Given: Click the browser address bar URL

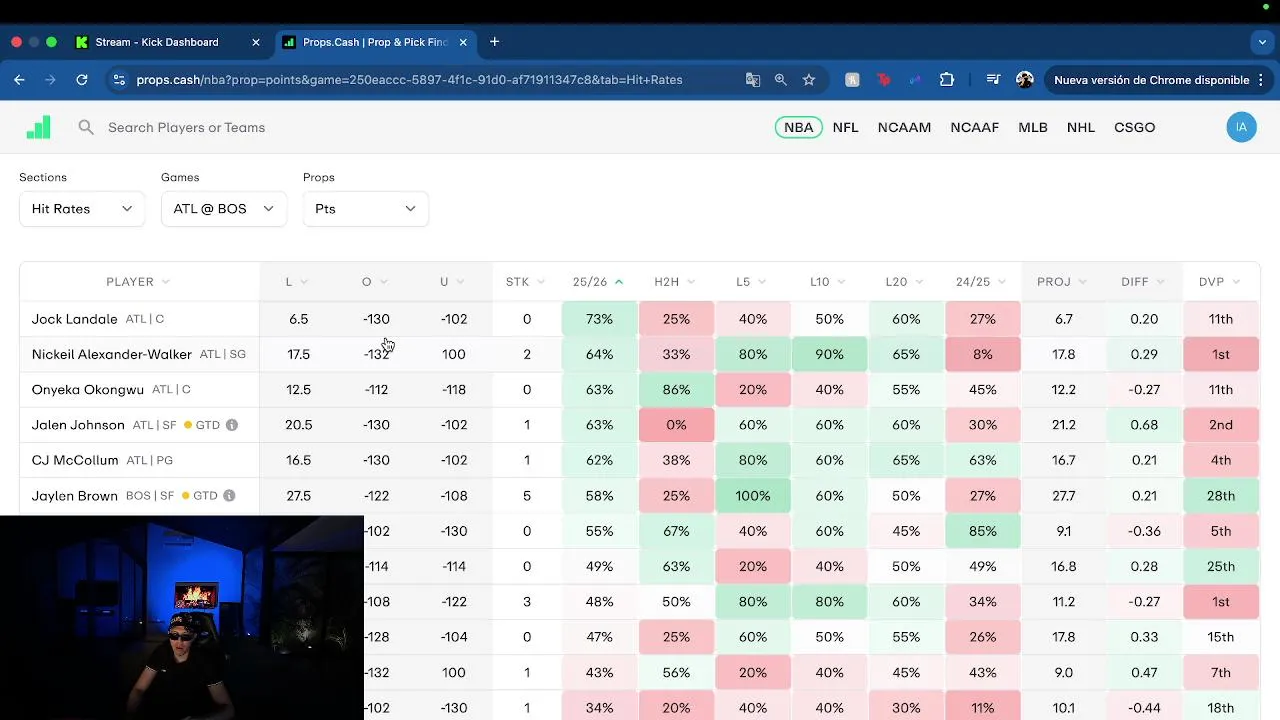Looking at the screenshot, I should (410, 80).
